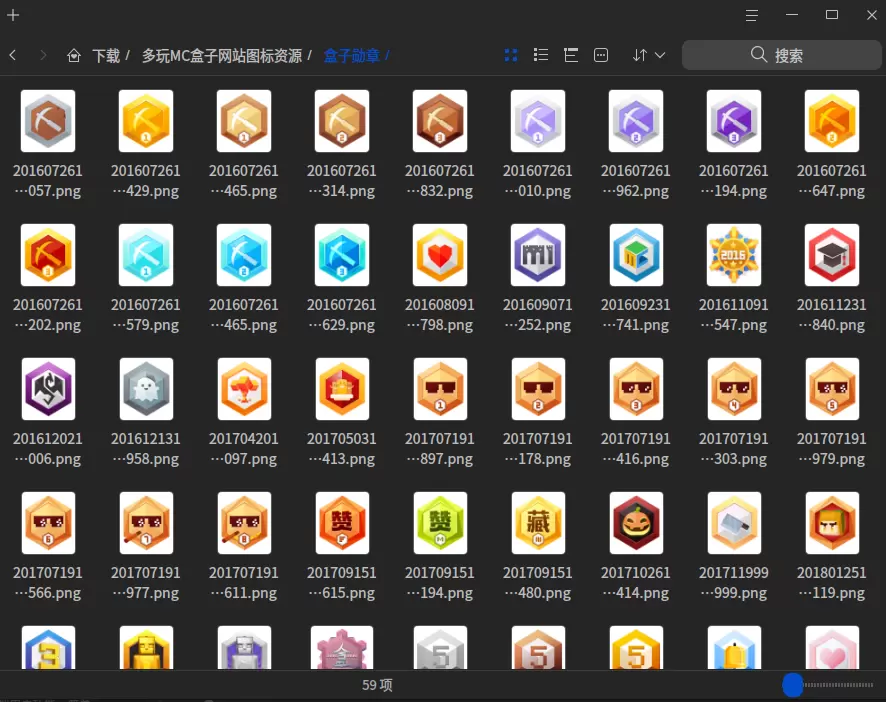
Task: Select the red heart badge …798.png
Action: pyautogui.click(x=440, y=255)
